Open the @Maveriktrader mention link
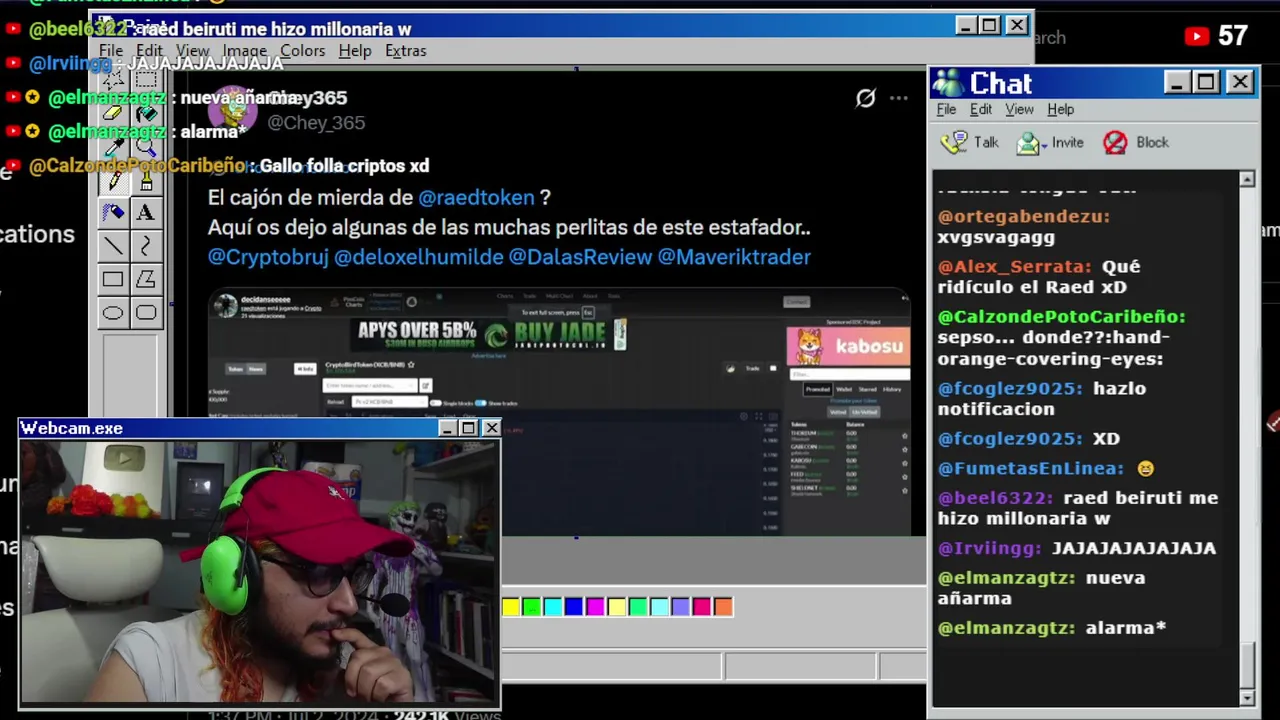The width and height of the screenshot is (1280, 720). click(734, 257)
